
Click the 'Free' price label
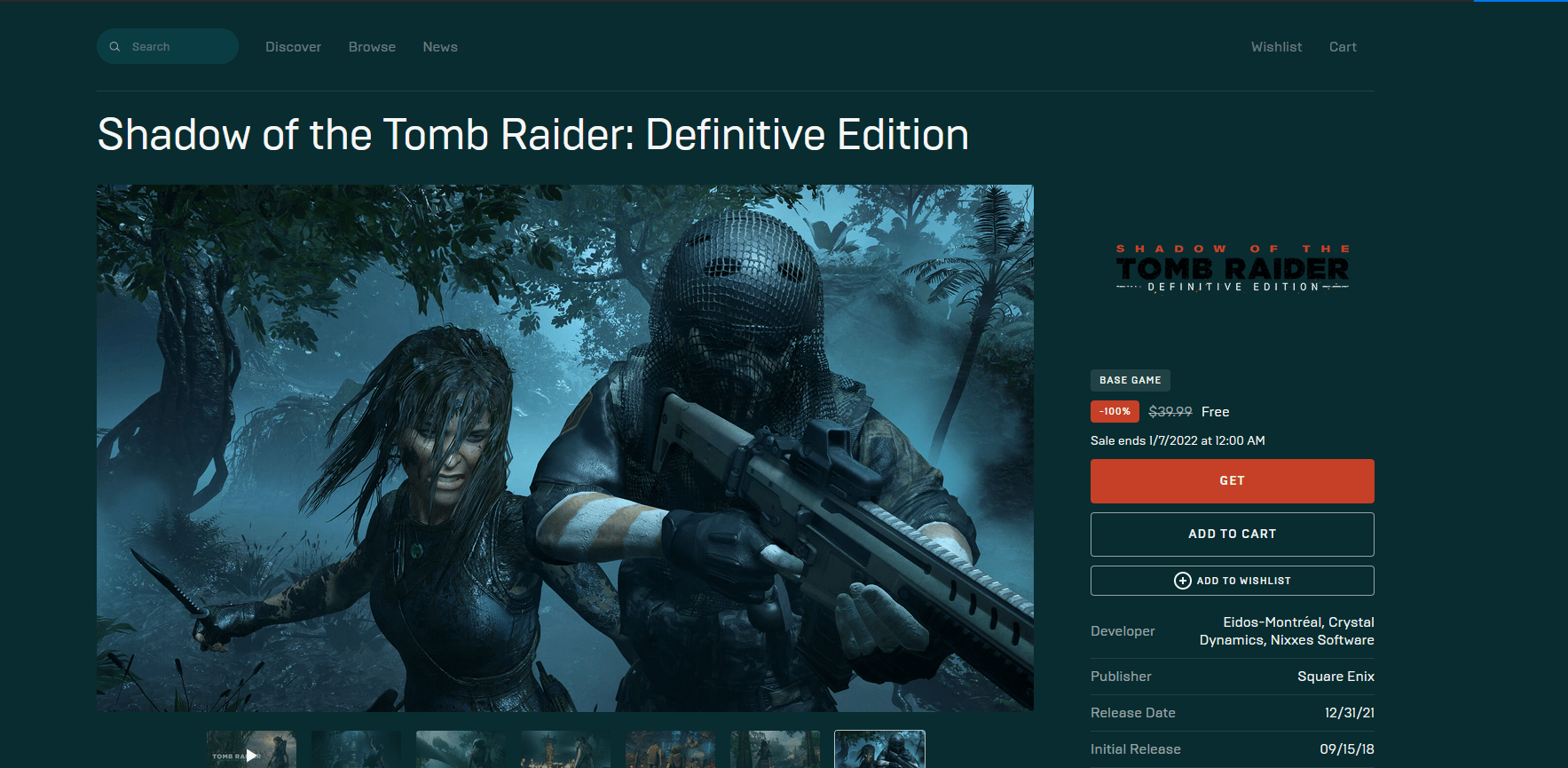pos(1215,412)
